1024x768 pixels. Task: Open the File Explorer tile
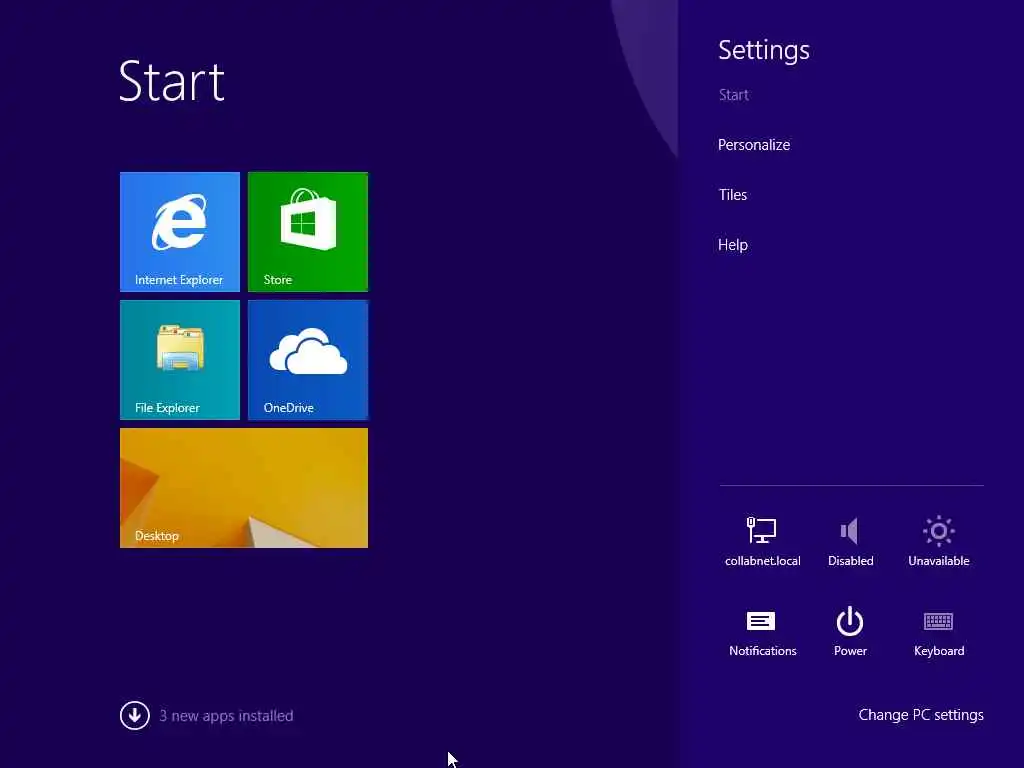pyautogui.click(x=180, y=360)
